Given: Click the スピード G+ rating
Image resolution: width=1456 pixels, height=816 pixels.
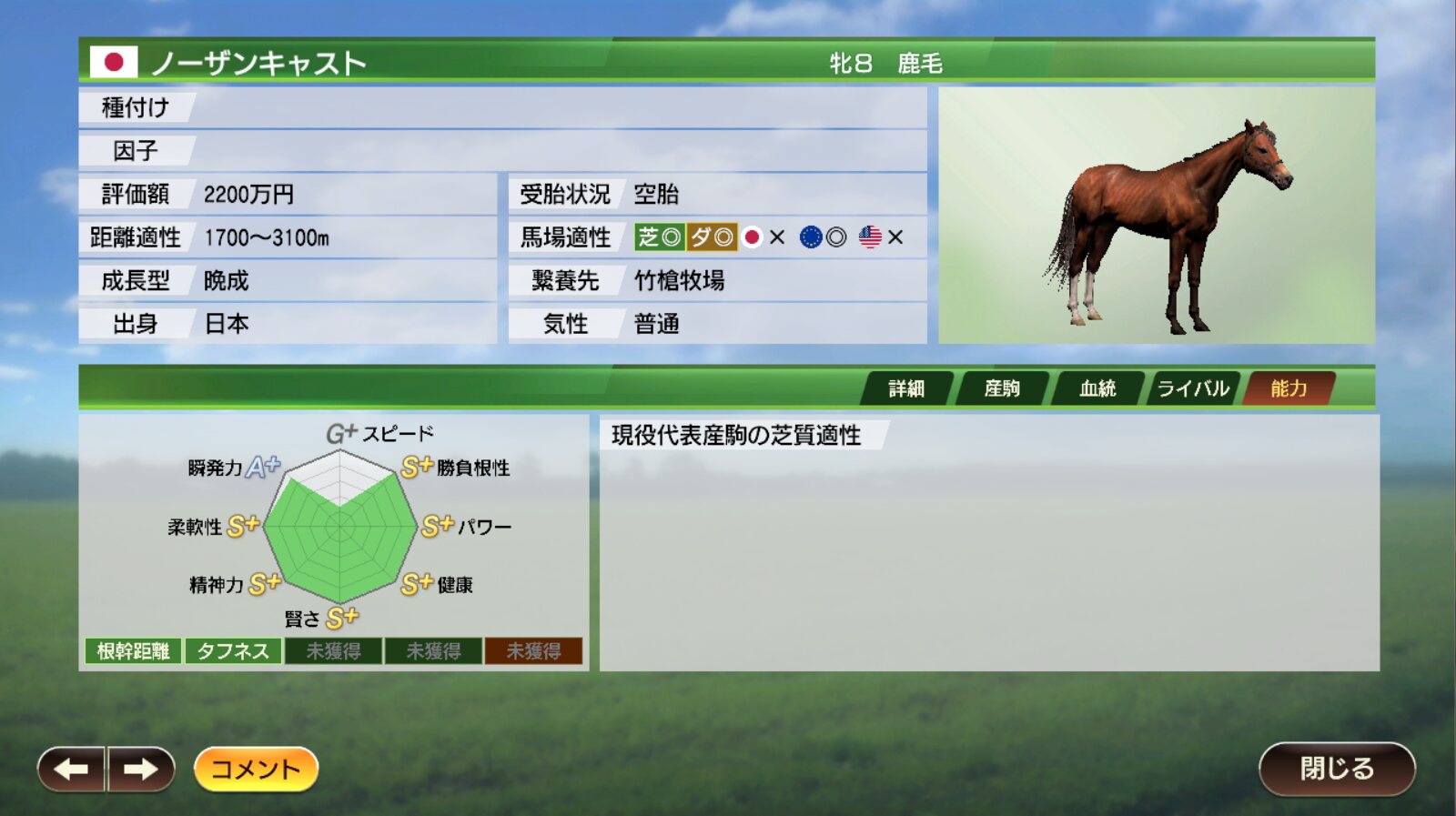Looking at the screenshot, I should coord(341,434).
